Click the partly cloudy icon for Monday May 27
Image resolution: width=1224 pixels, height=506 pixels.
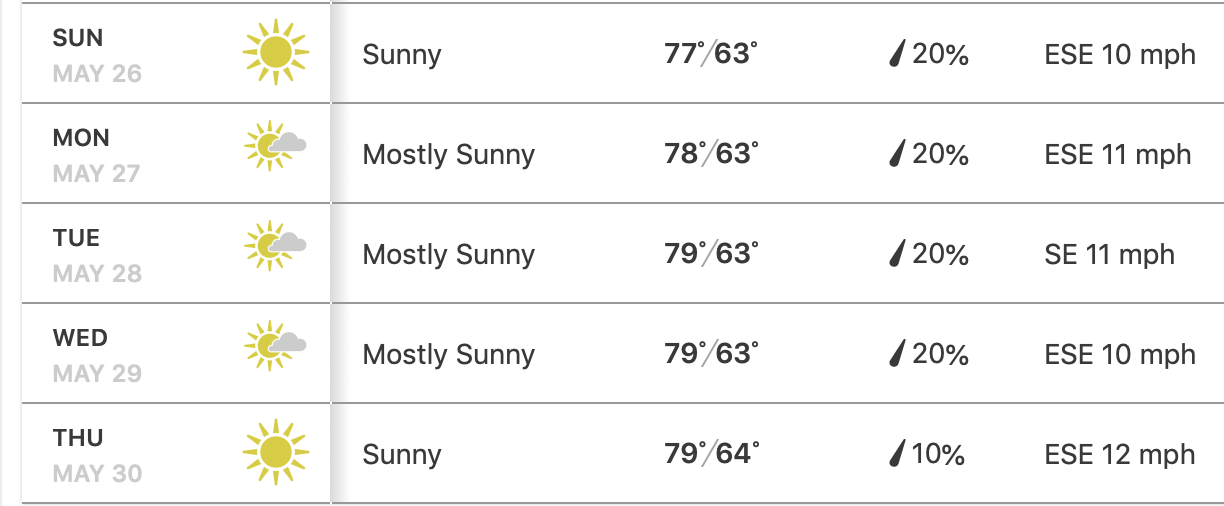[x=275, y=146]
